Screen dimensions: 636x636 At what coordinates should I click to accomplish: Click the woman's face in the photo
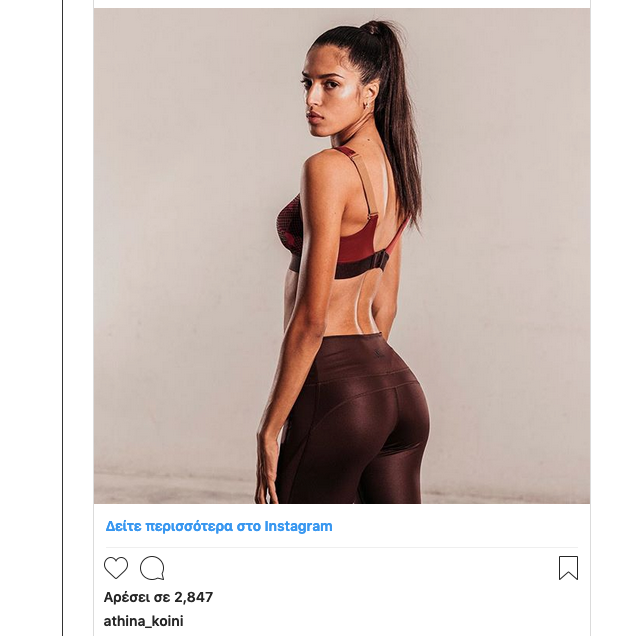tap(322, 95)
